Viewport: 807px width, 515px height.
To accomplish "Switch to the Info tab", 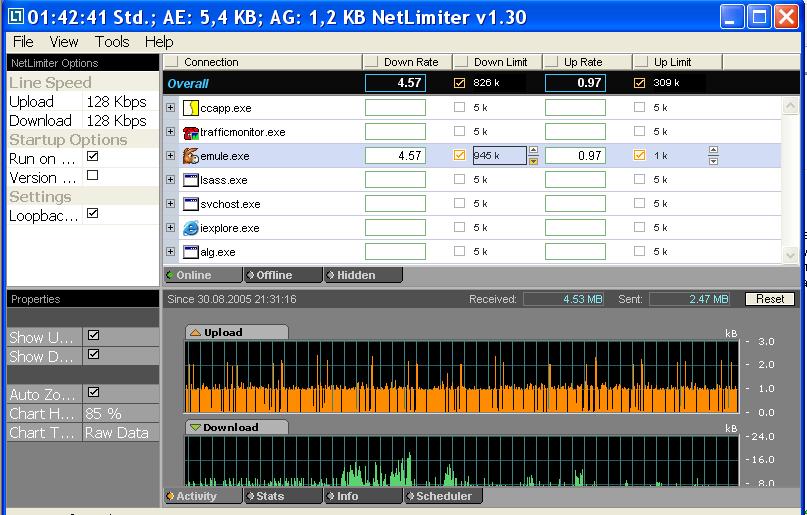I will (x=364, y=496).
